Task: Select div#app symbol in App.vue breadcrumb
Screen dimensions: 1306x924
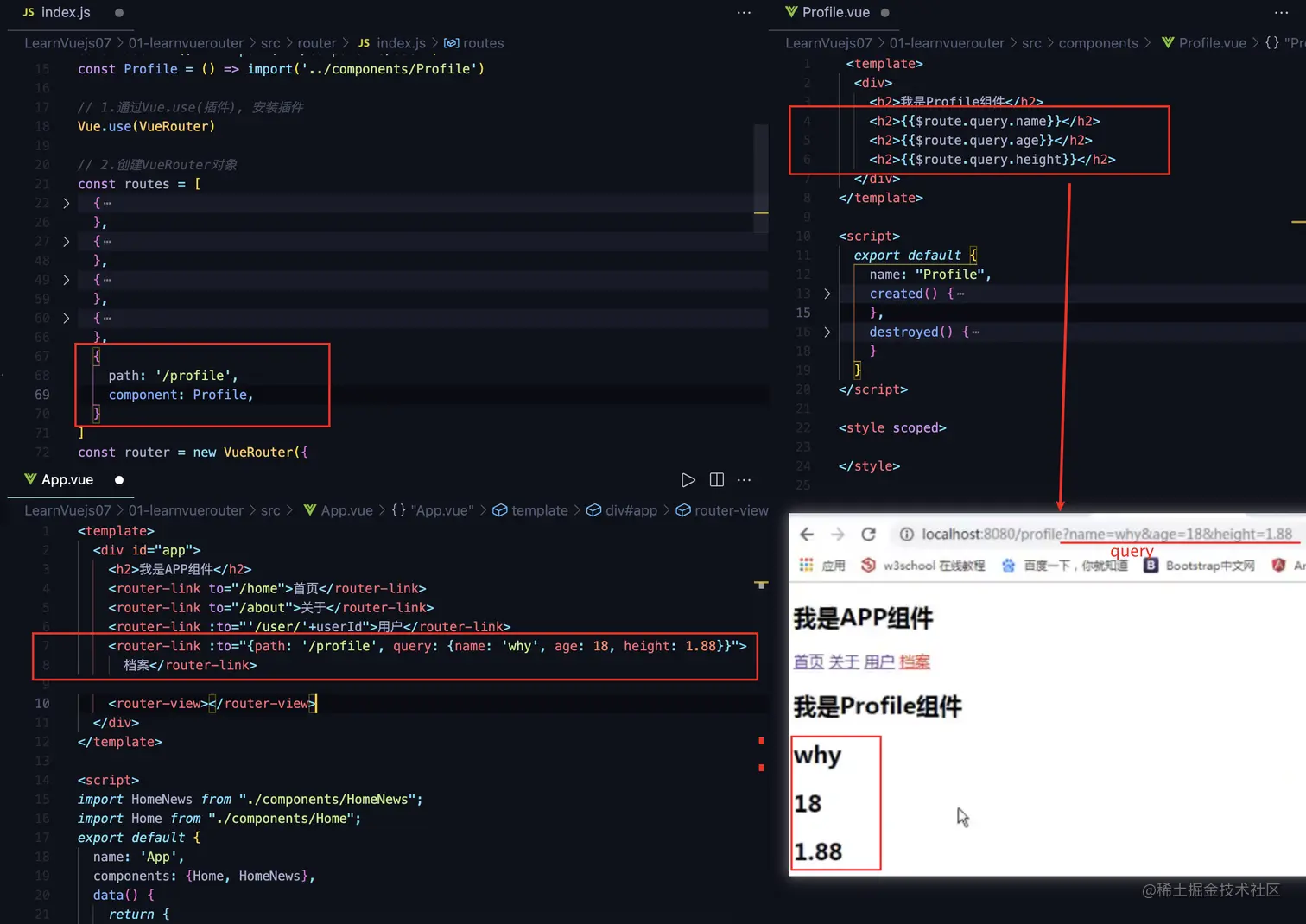Action: point(622,510)
